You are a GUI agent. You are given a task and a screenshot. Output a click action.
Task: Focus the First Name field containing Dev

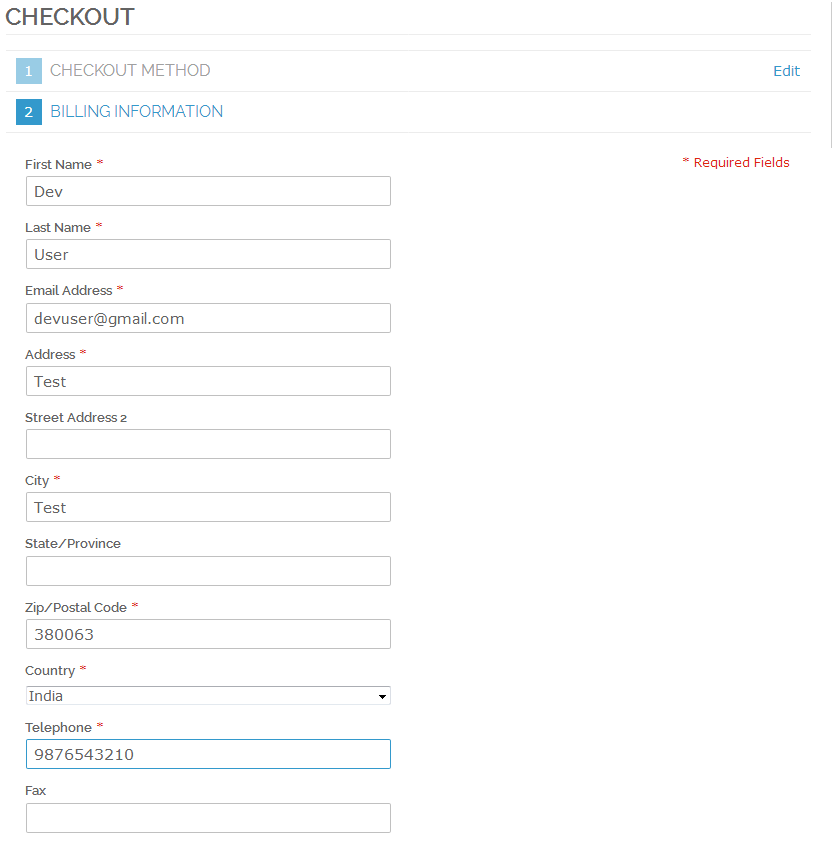pos(208,191)
